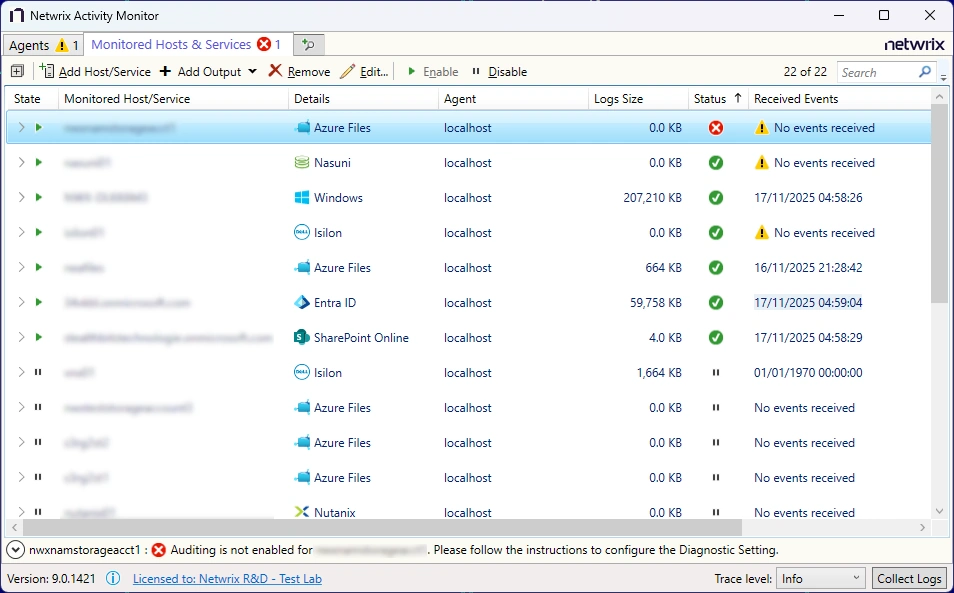Click Disable in the toolbar
This screenshot has height=593, width=954.
(498, 72)
